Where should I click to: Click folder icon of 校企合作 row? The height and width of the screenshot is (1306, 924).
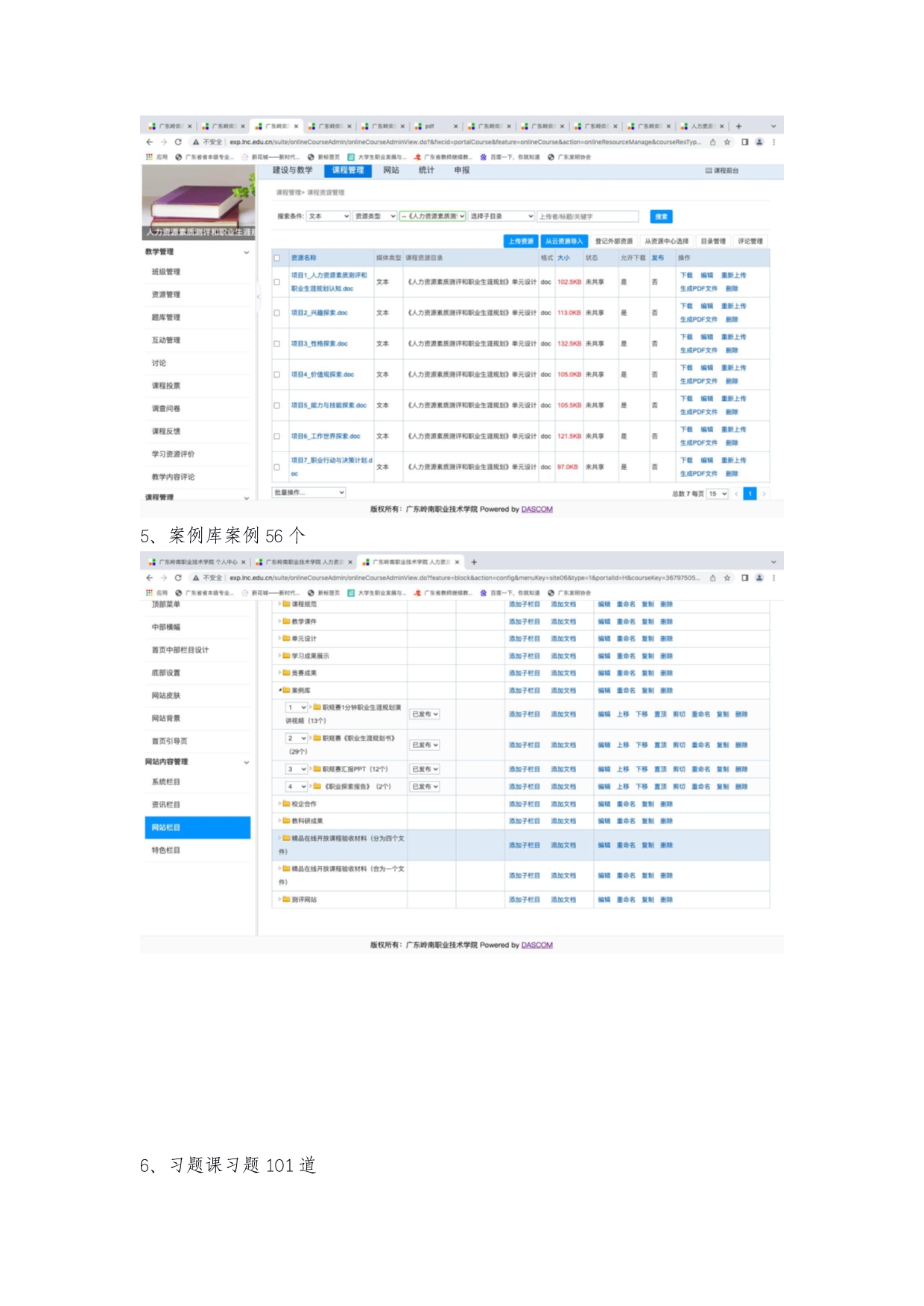(286, 804)
